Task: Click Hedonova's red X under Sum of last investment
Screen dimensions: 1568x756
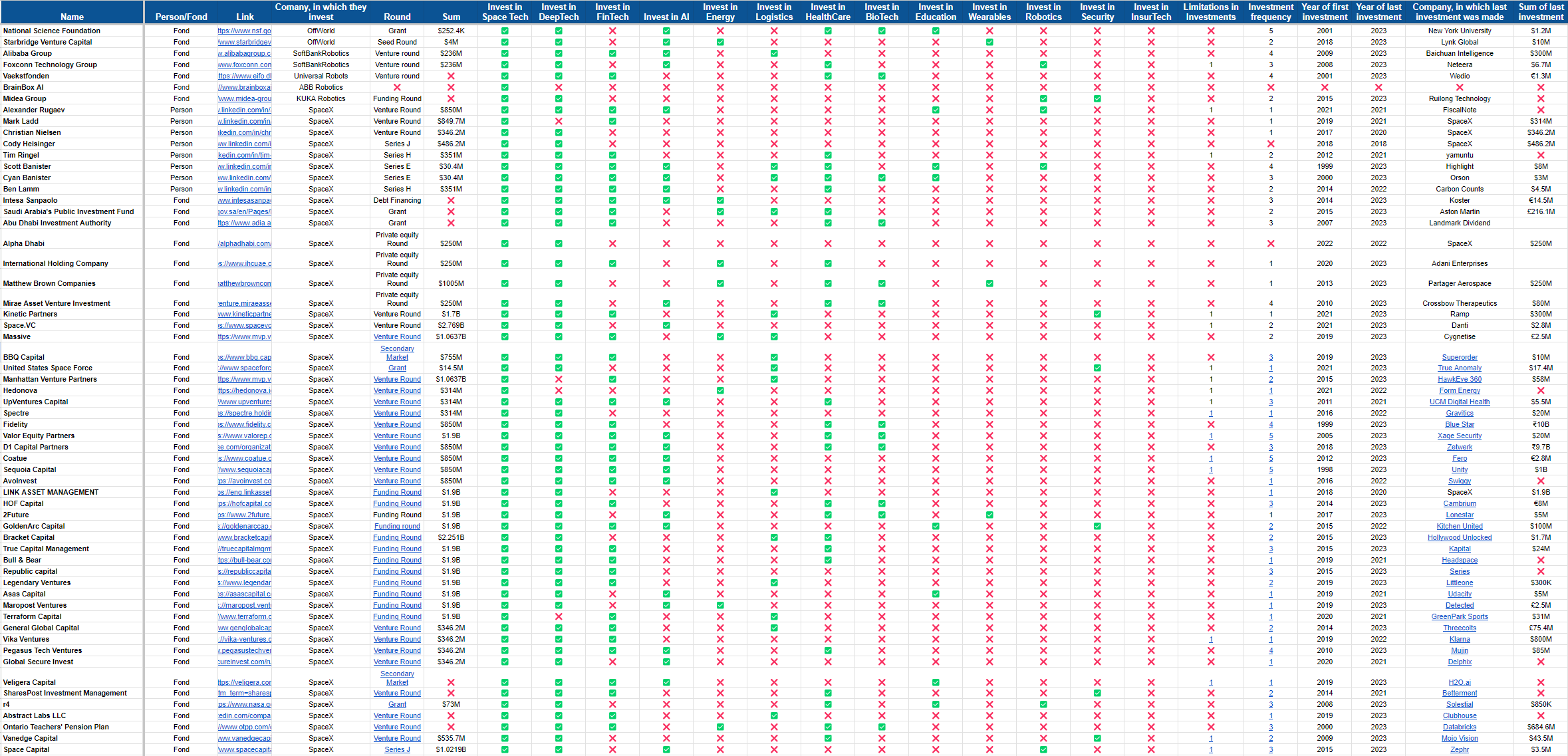Action: tap(1541, 390)
